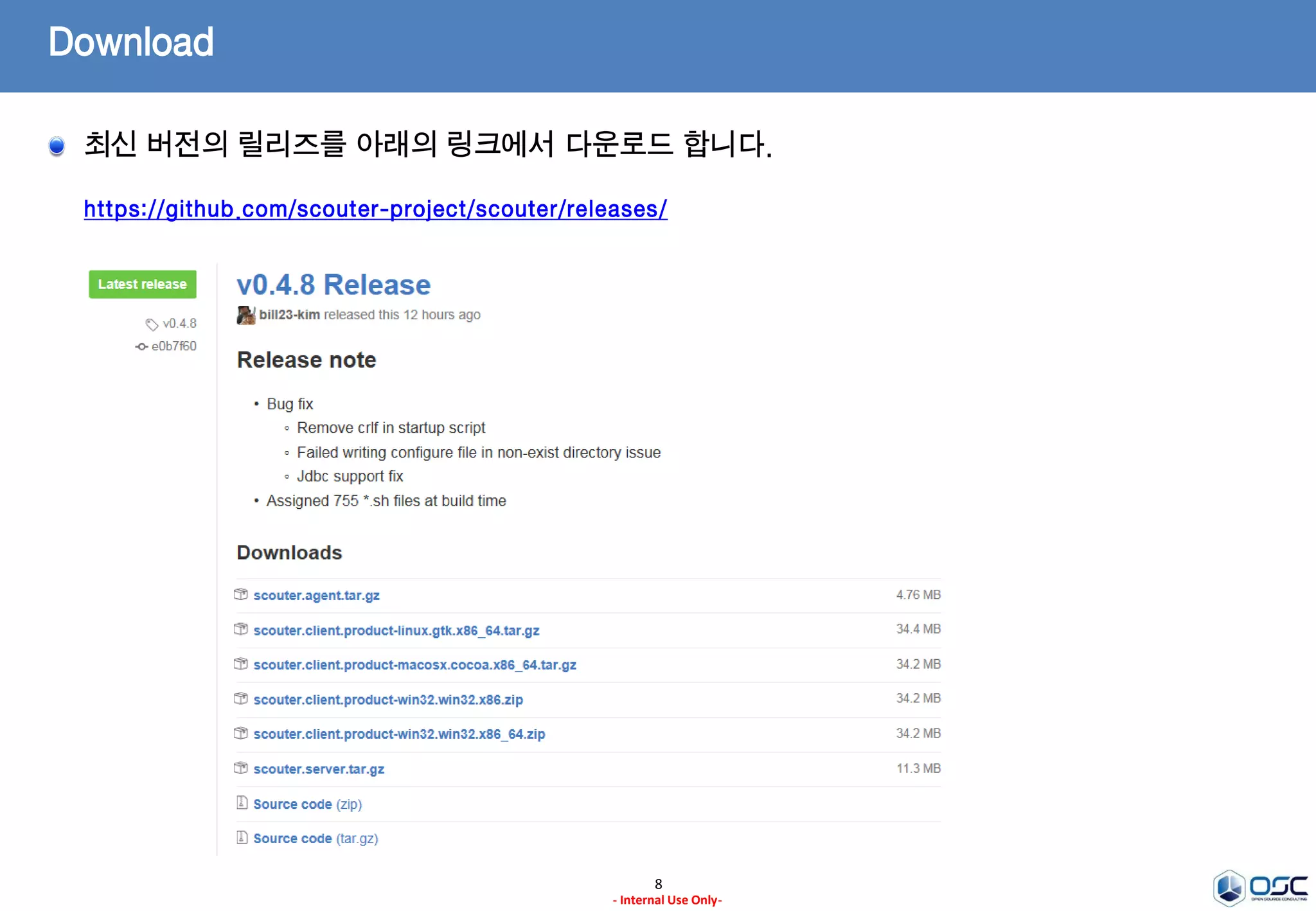1316x911 pixels.
Task: Open commit hash e0b7f60 link
Action: pos(173,346)
